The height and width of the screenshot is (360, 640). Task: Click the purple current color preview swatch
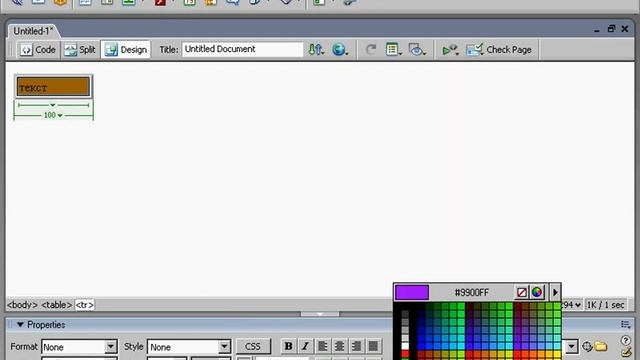[x=412, y=292]
